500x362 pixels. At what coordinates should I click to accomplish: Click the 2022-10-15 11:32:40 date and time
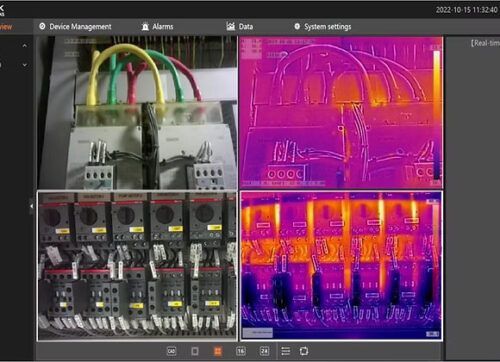467,10
